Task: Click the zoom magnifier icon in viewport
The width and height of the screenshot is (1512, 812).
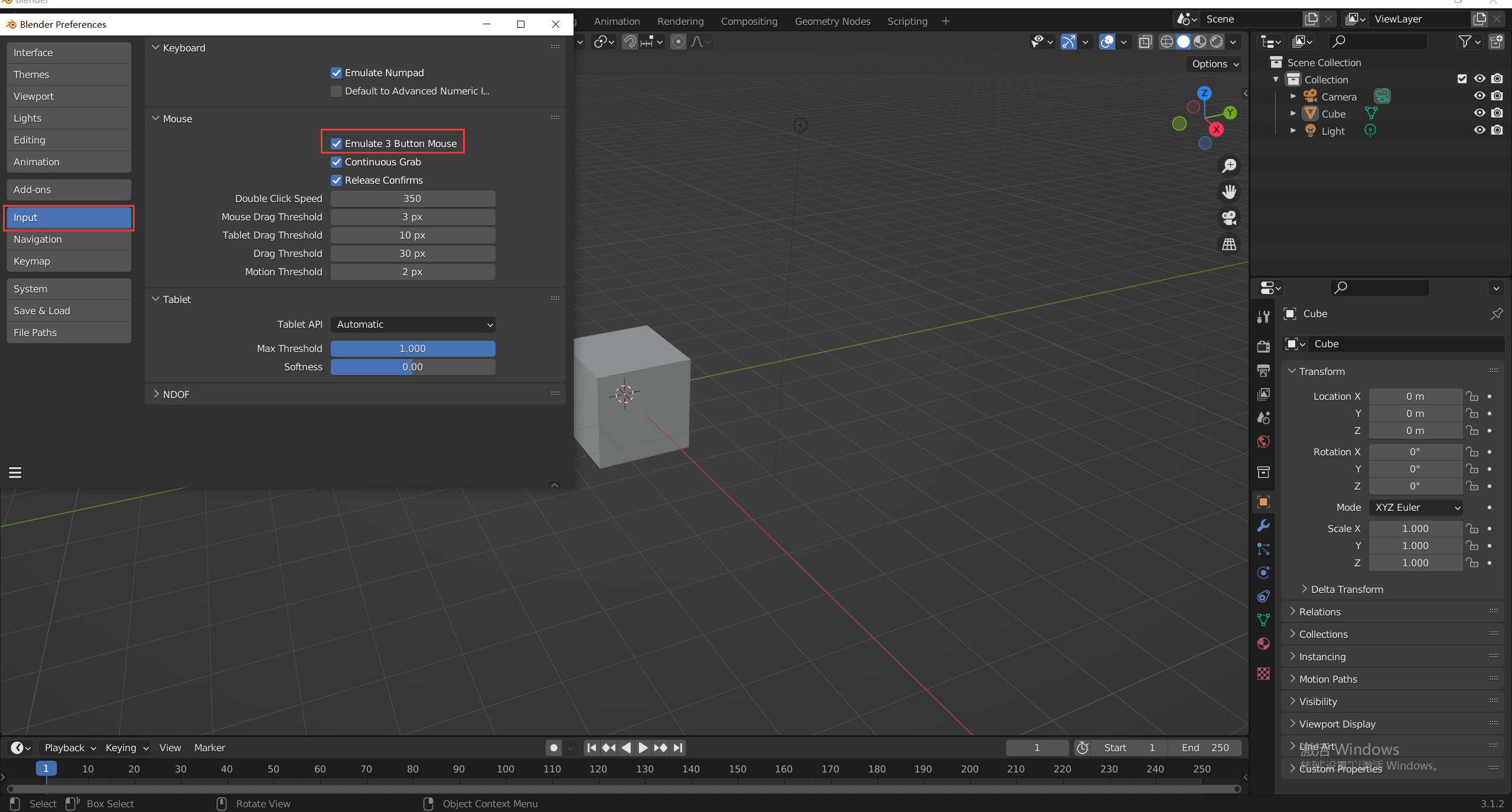Action: (x=1229, y=166)
